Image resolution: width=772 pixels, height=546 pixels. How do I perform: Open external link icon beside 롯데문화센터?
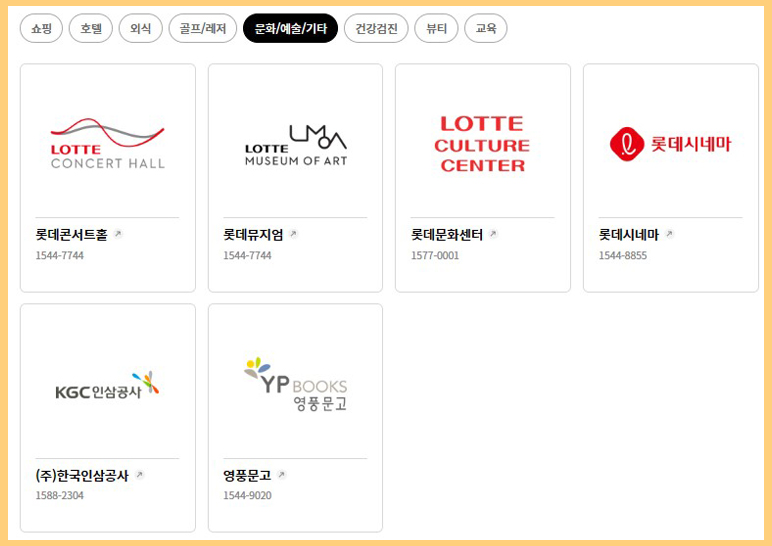coord(493,234)
